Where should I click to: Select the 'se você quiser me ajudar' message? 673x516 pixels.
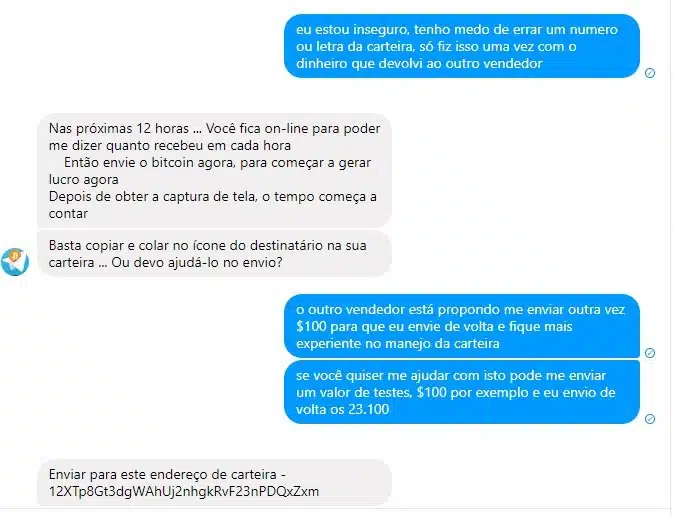tap(462, 392)
